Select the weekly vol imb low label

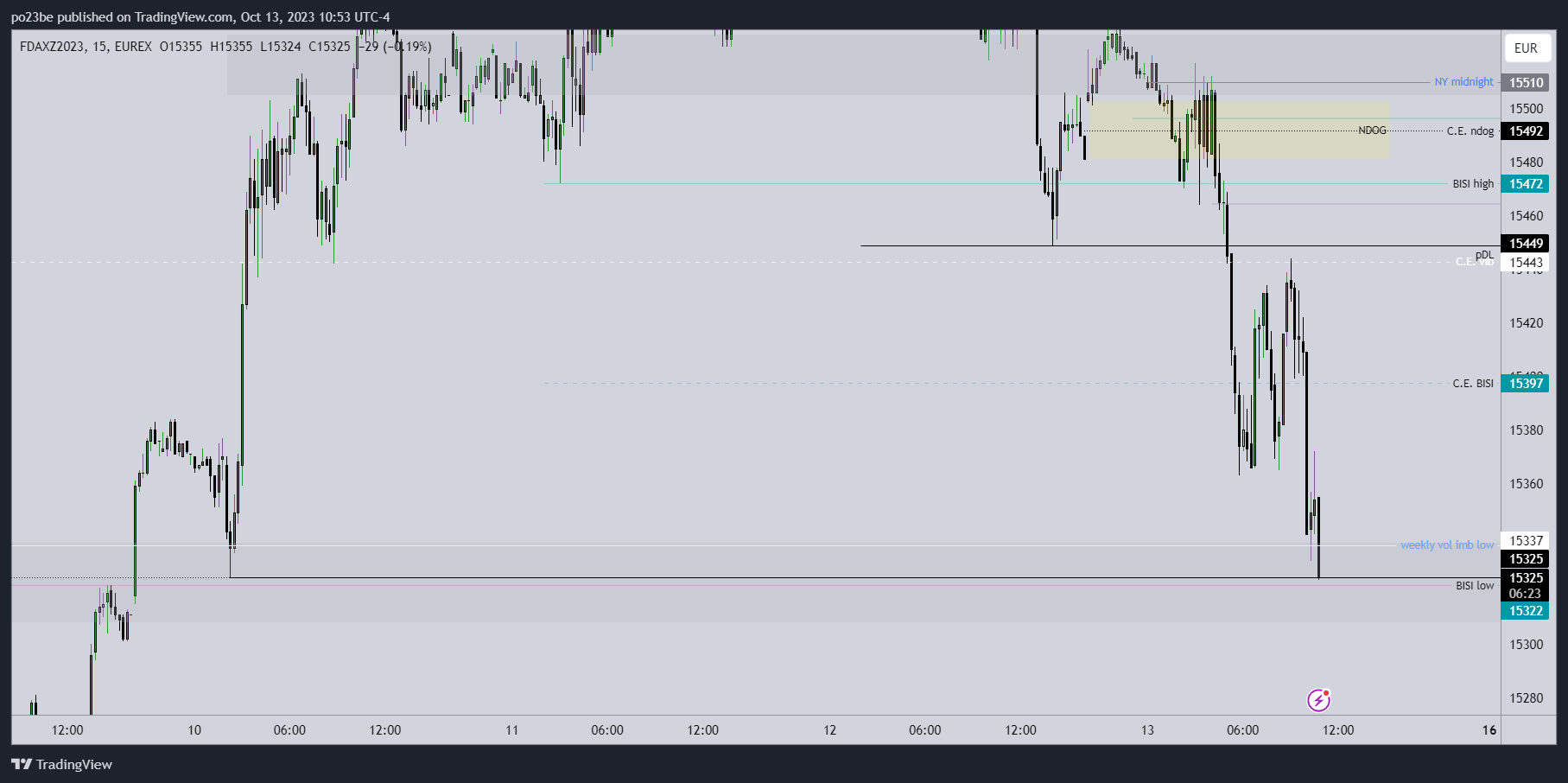pyautogui.click(x=1446, y=545)
